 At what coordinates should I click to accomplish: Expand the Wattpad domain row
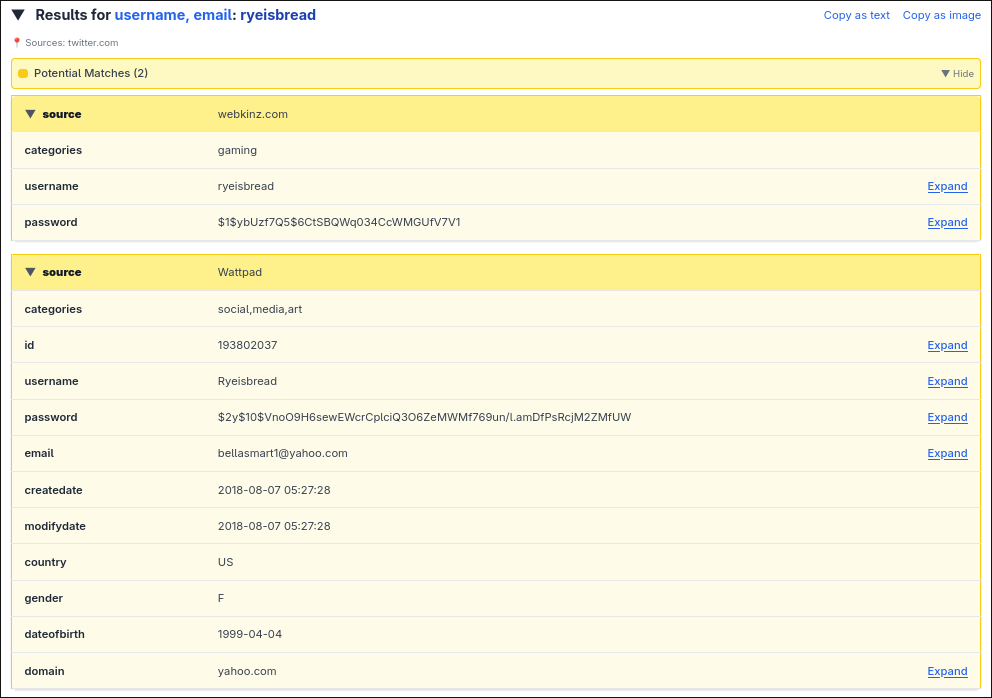(x=947, y=671)
